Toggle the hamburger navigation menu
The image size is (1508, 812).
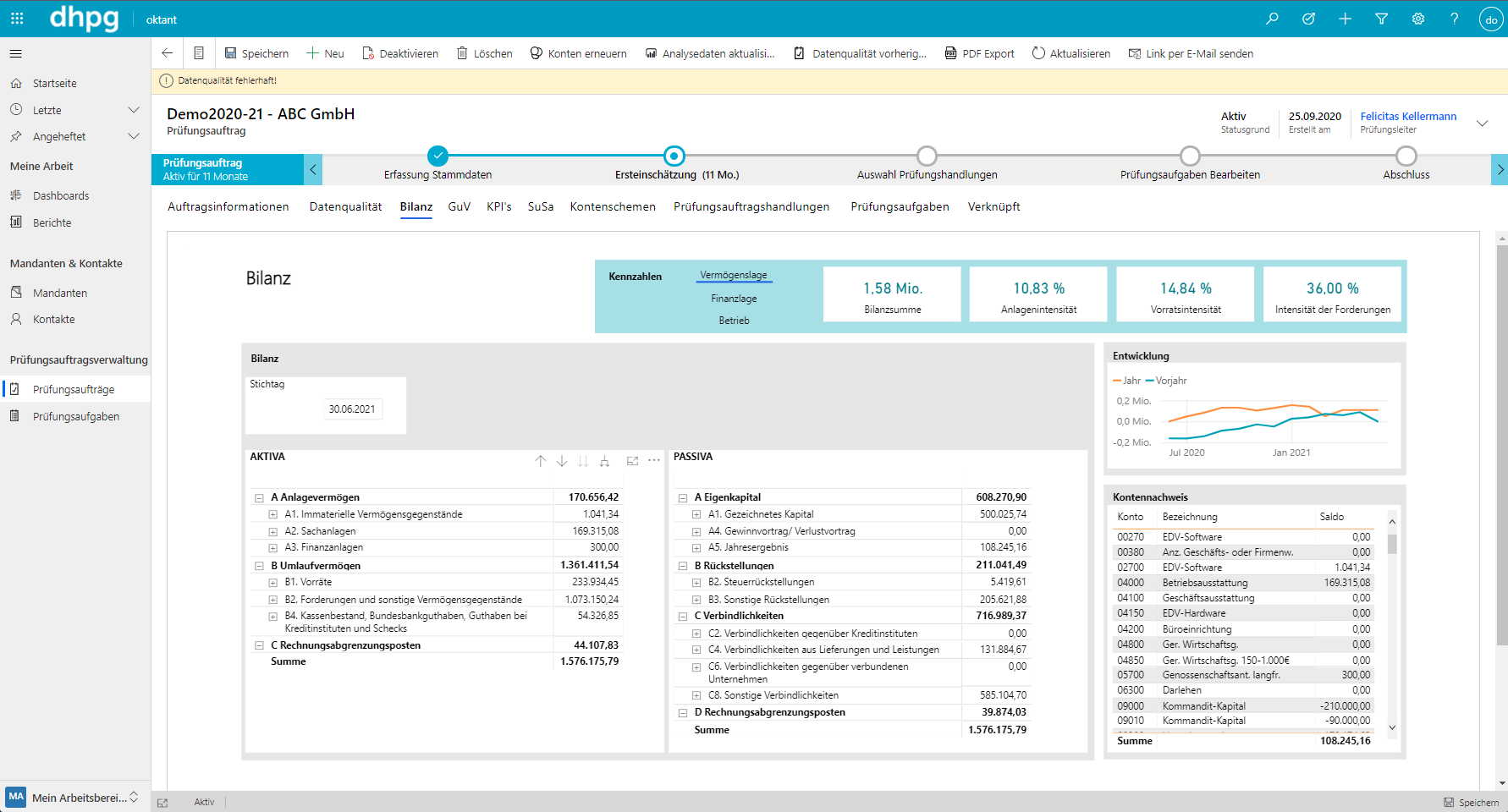point(16,54)
